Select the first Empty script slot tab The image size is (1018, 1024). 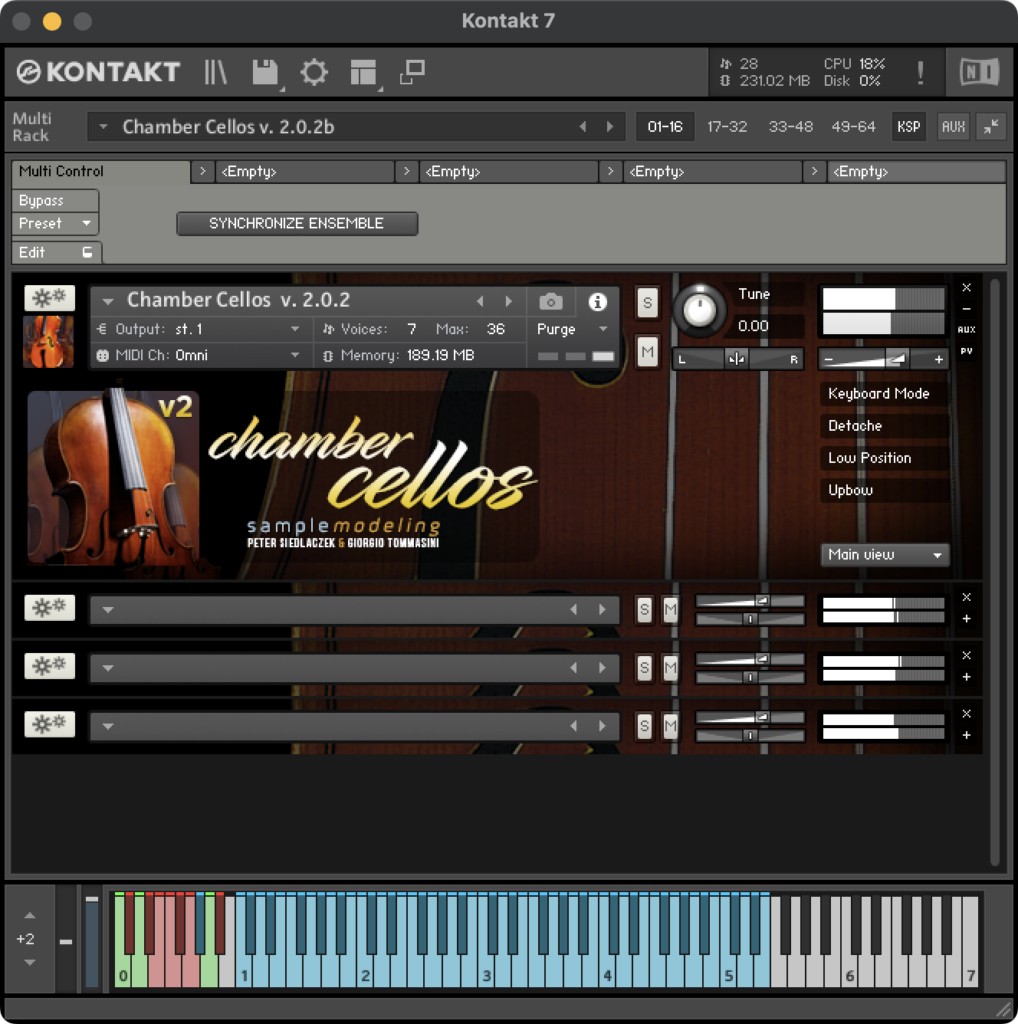pos(304,172)
